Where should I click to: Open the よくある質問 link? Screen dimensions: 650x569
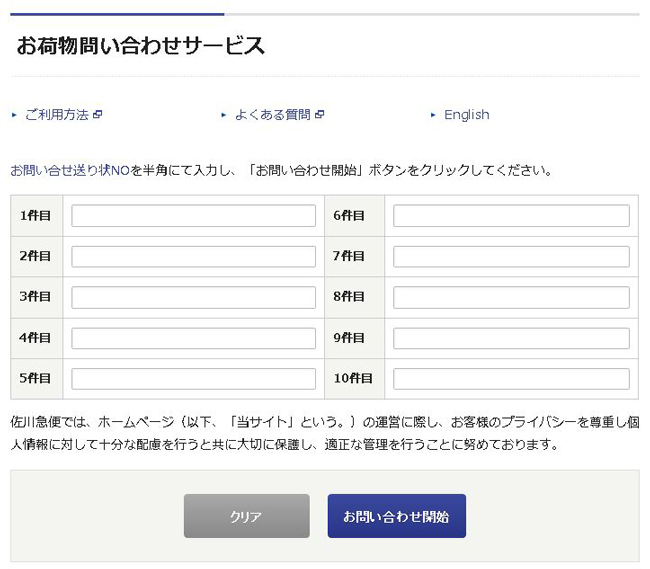point(272,115)
